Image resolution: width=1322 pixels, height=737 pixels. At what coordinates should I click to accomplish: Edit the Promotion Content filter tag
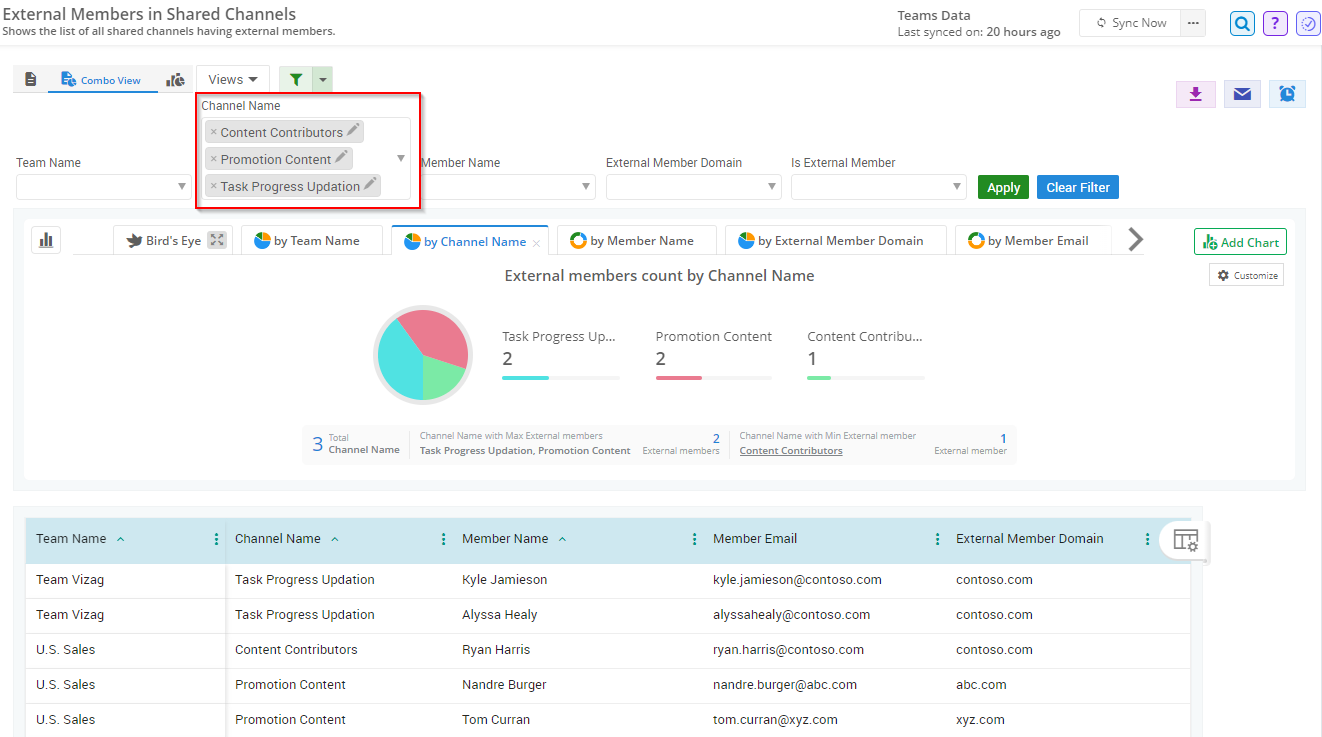pos(342,158)
